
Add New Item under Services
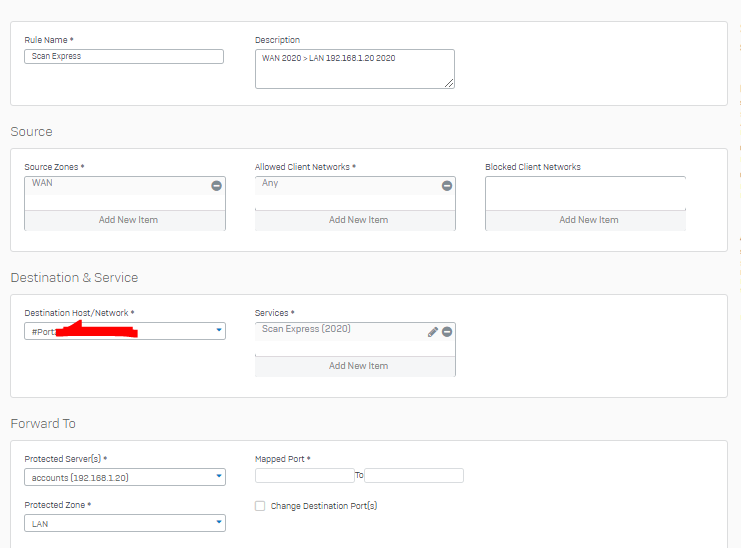point(358,366)
